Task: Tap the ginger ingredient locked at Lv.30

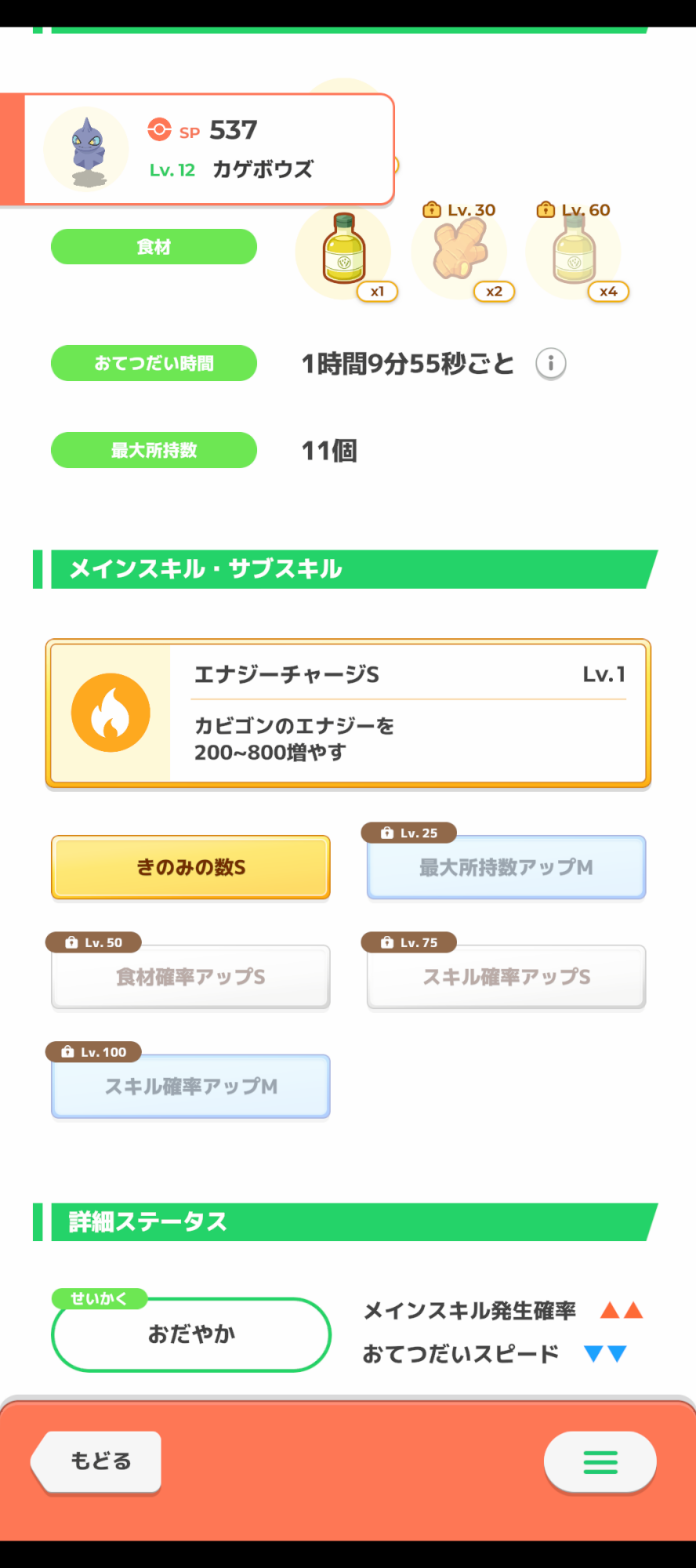Action: tap(460, 251)
